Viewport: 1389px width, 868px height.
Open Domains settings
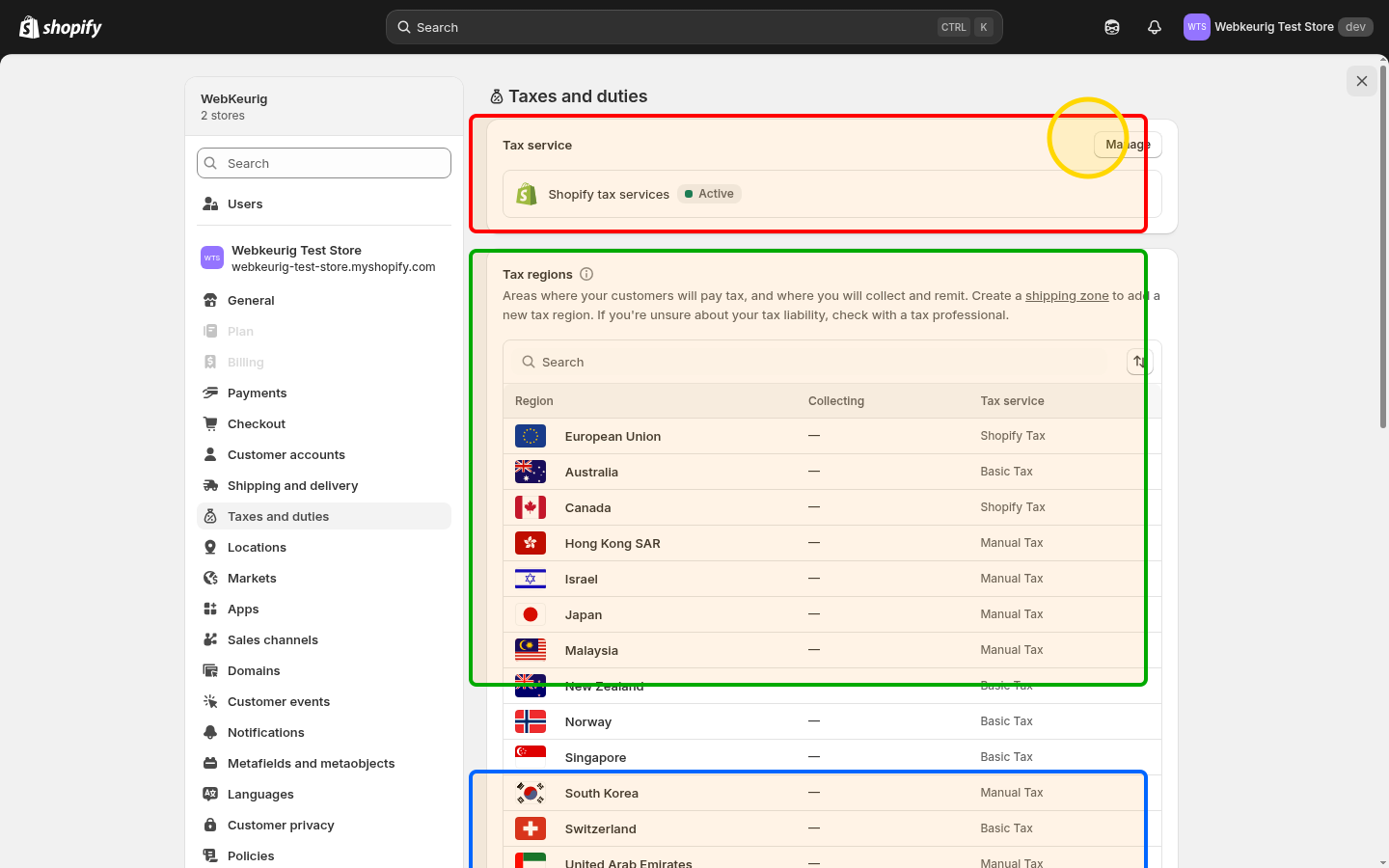[x=324, y=670]
